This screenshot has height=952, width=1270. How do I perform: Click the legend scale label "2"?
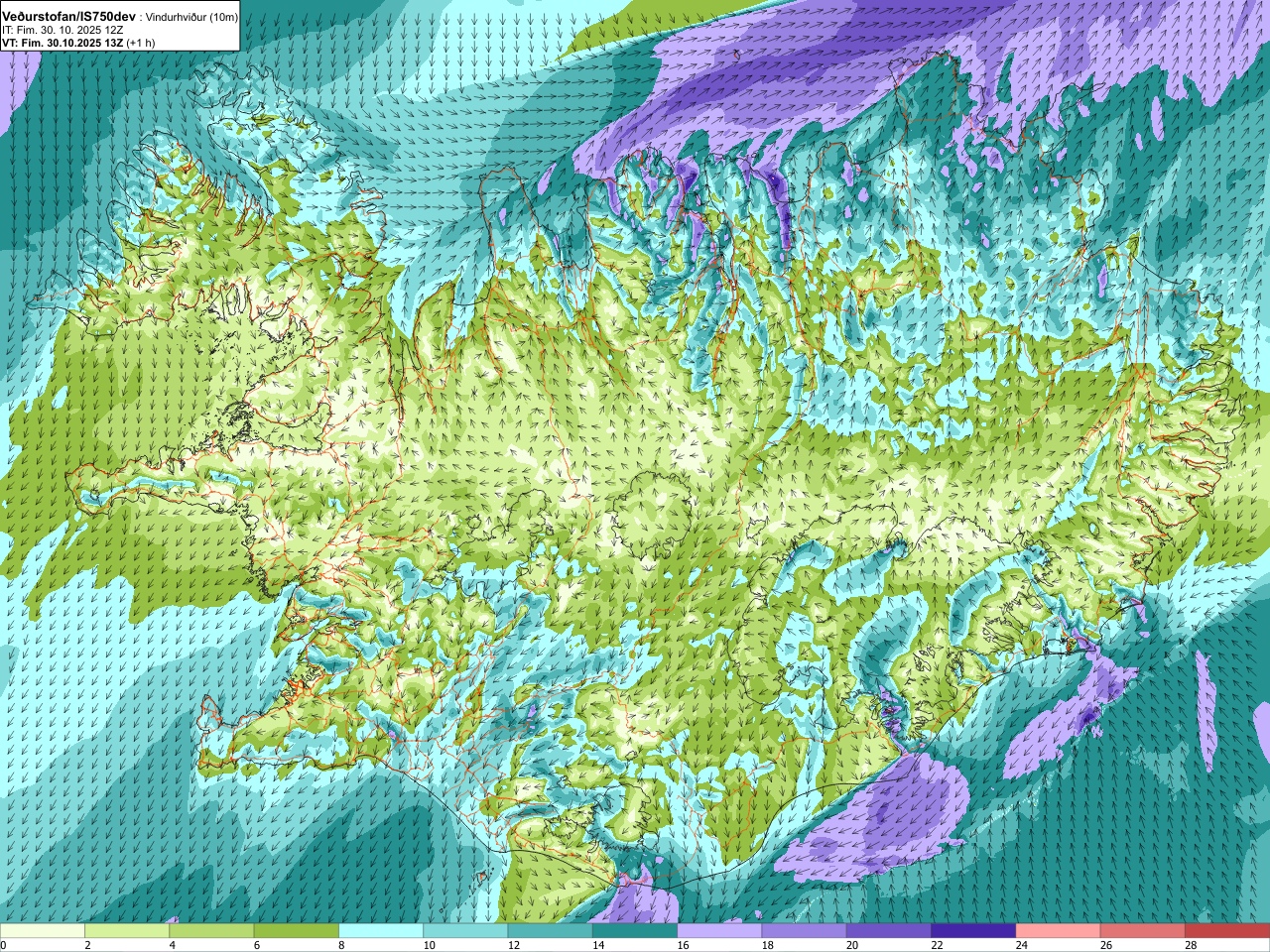pyautogui.click(x=87, y=945)
